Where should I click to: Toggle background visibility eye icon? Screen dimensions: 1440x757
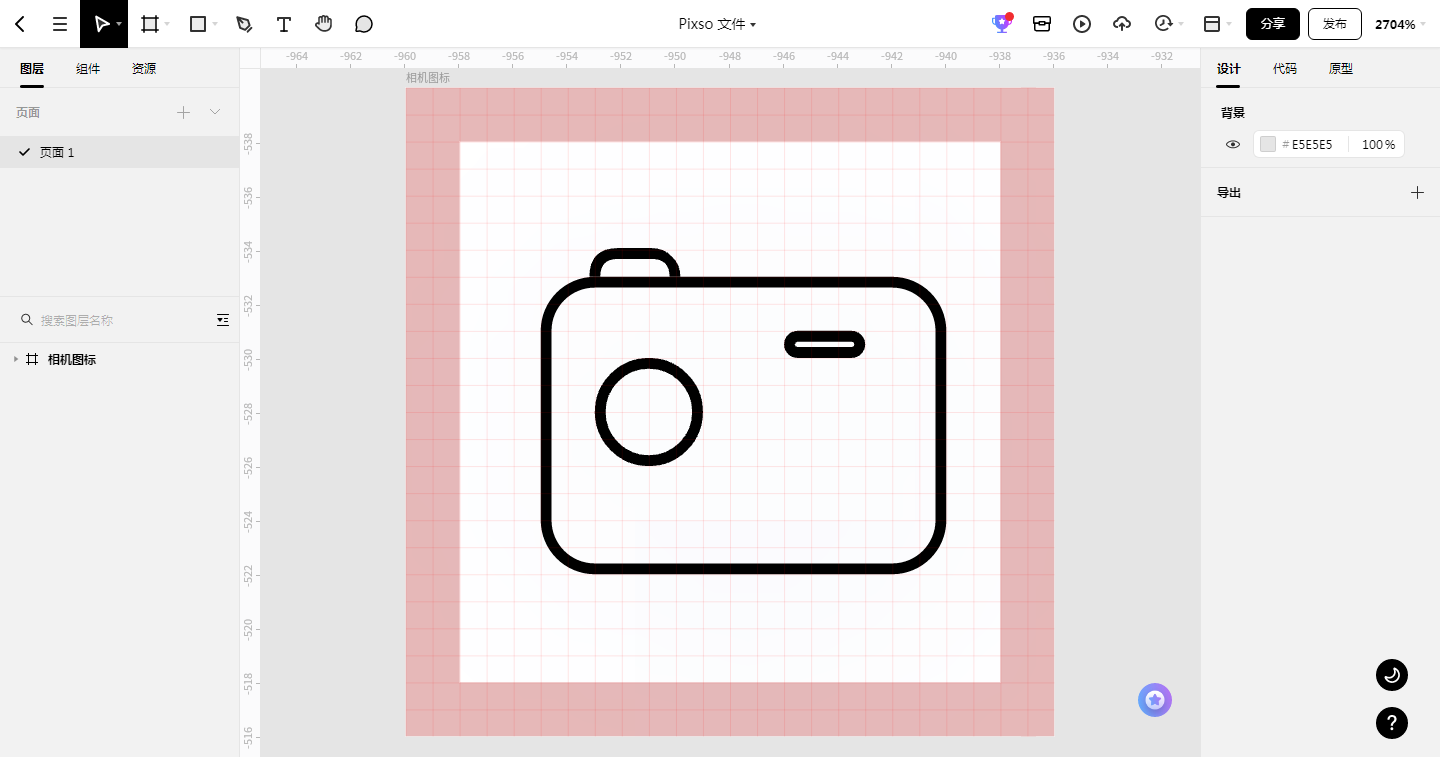(x=1233, y=144)
